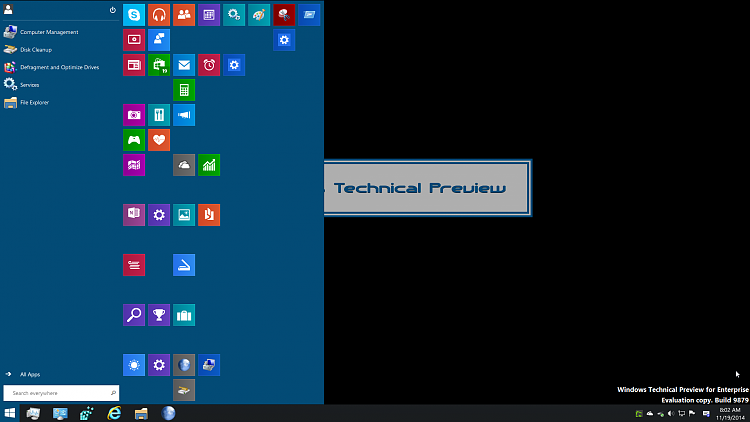Open the Sports trophy tile
Viewport: 750px width, 422px height.
(x=159, y=315)
